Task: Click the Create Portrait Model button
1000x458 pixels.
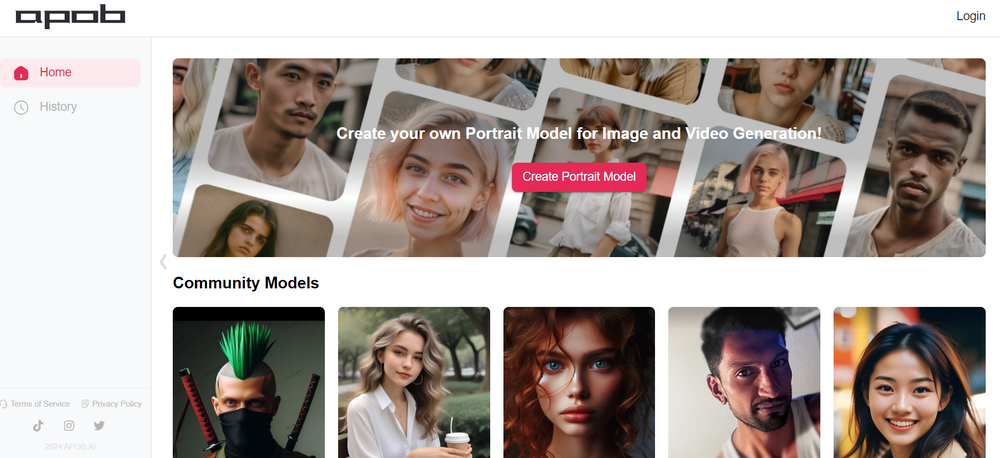Action: click(x=579, y=177)
